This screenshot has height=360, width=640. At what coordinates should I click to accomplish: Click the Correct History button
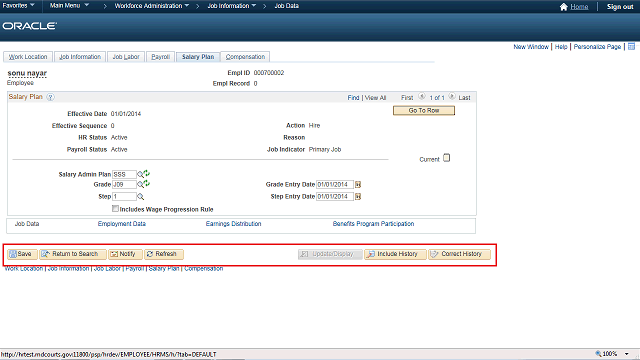point(459,254)
